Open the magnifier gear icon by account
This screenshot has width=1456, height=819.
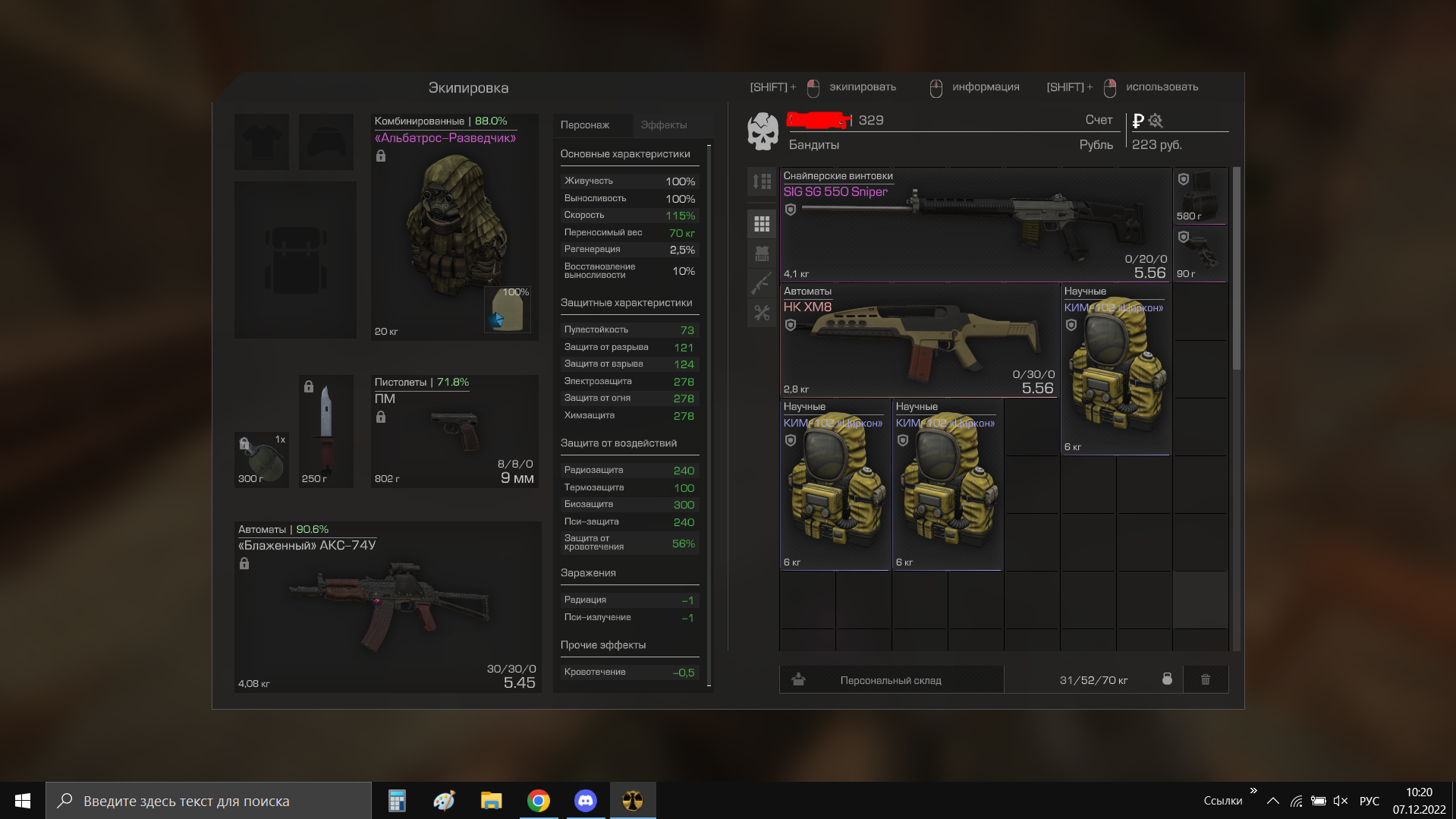pos(1156,120)
